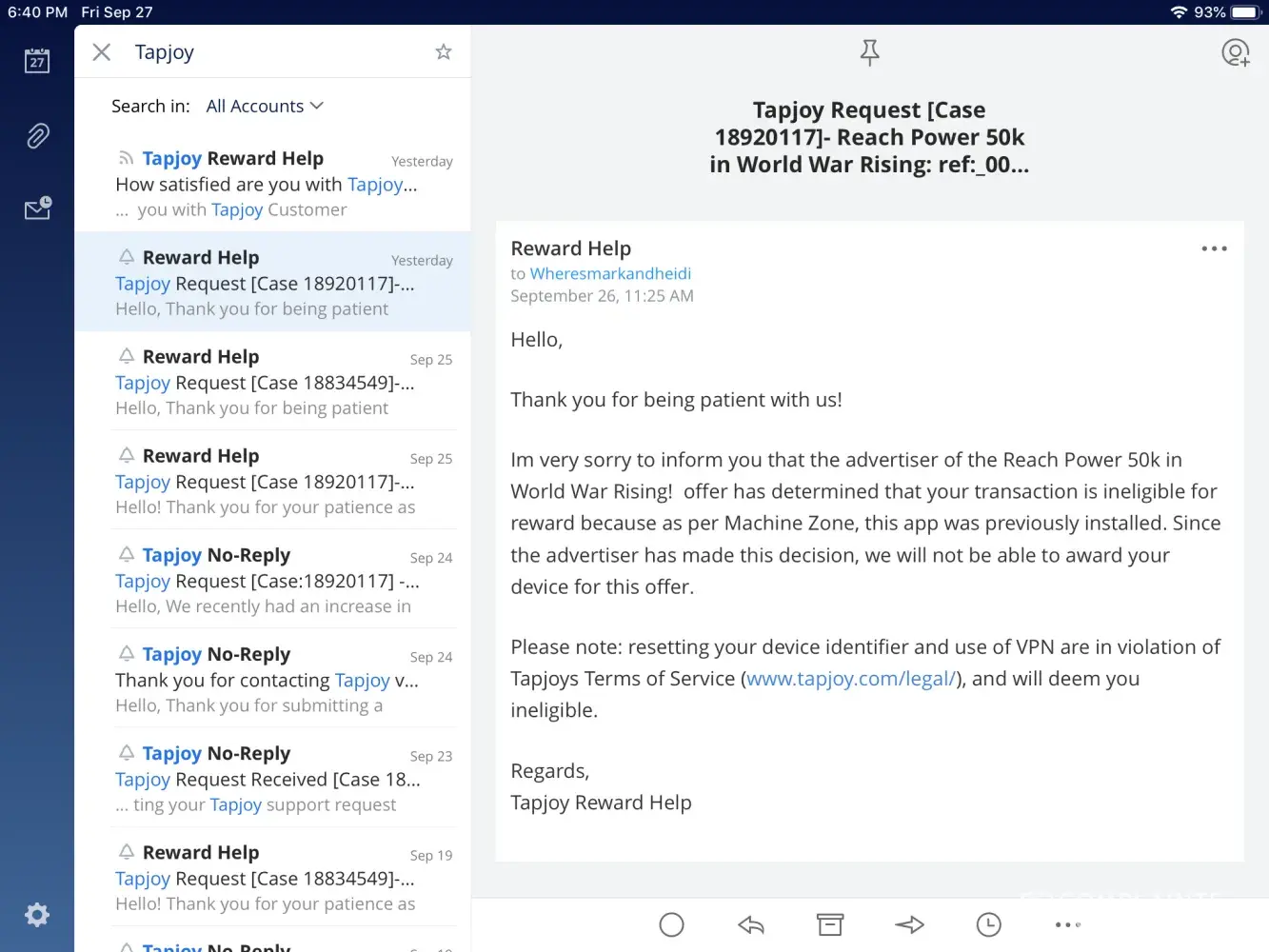Open Tapjoy Reward Help satisfaction email

pyautogui.click(x=272, y=184)
